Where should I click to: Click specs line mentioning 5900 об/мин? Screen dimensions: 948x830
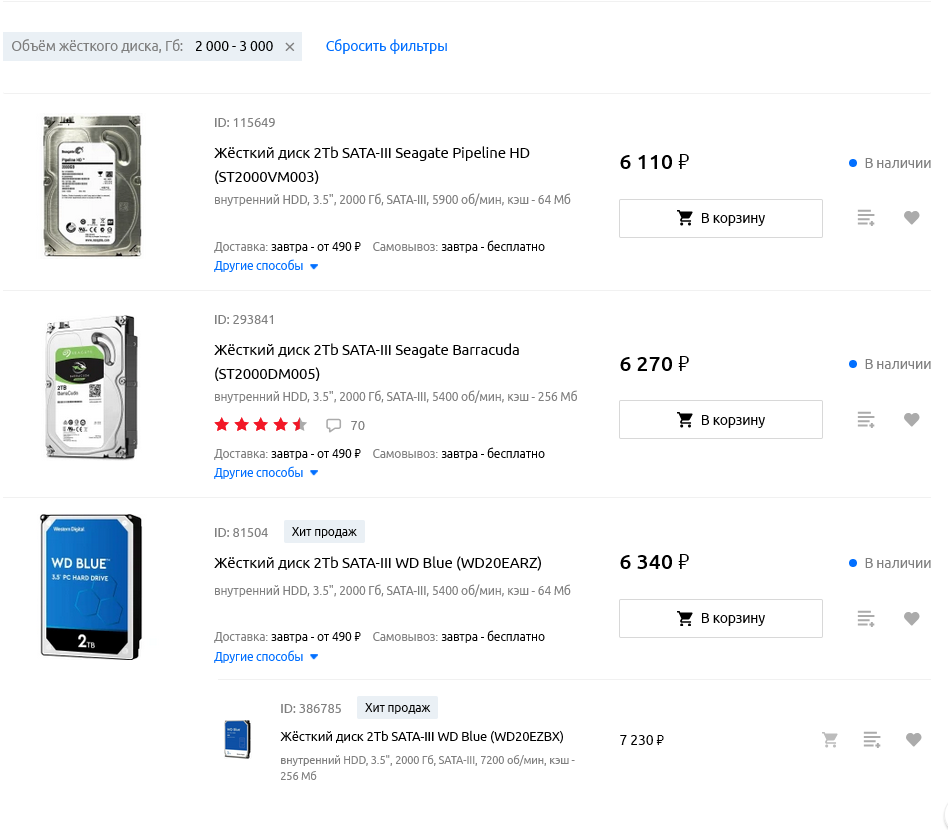coord(392,199)
